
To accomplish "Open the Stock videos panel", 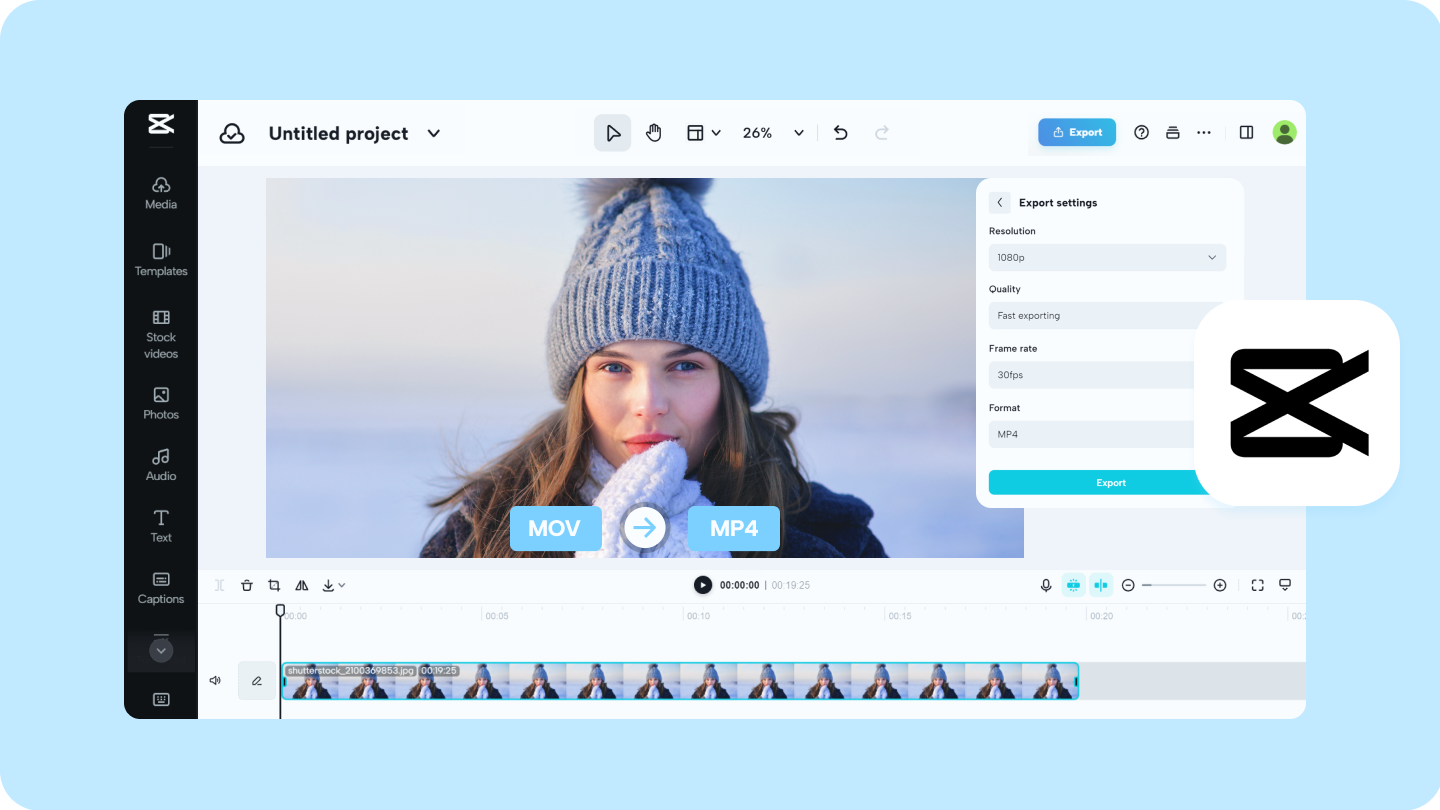I will [x=160, y=330].
